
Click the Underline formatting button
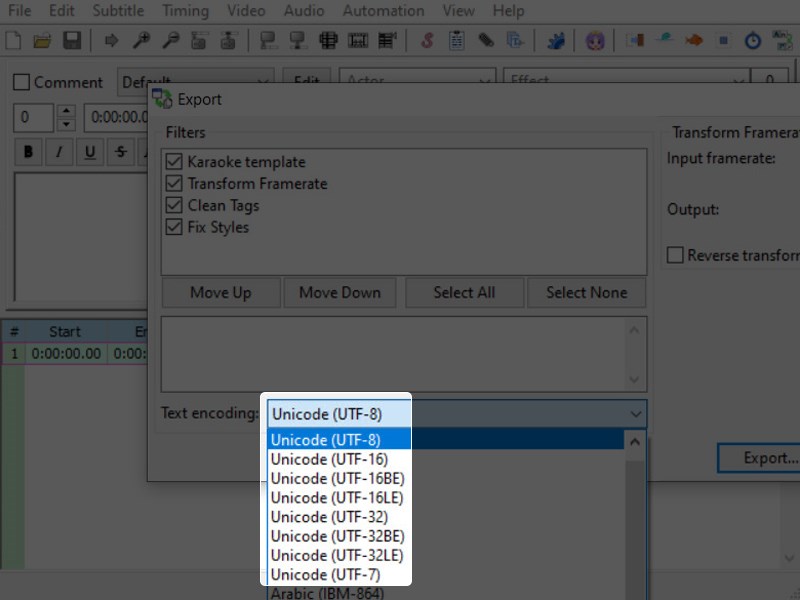pos(90,152)
